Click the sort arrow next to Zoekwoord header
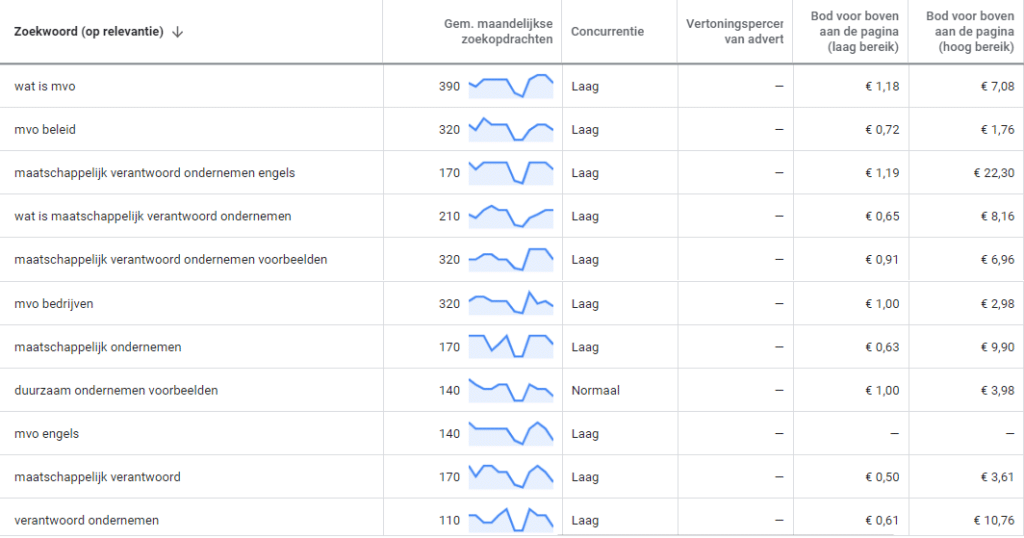Screen dimensions: 1024x538 [178, 32]
